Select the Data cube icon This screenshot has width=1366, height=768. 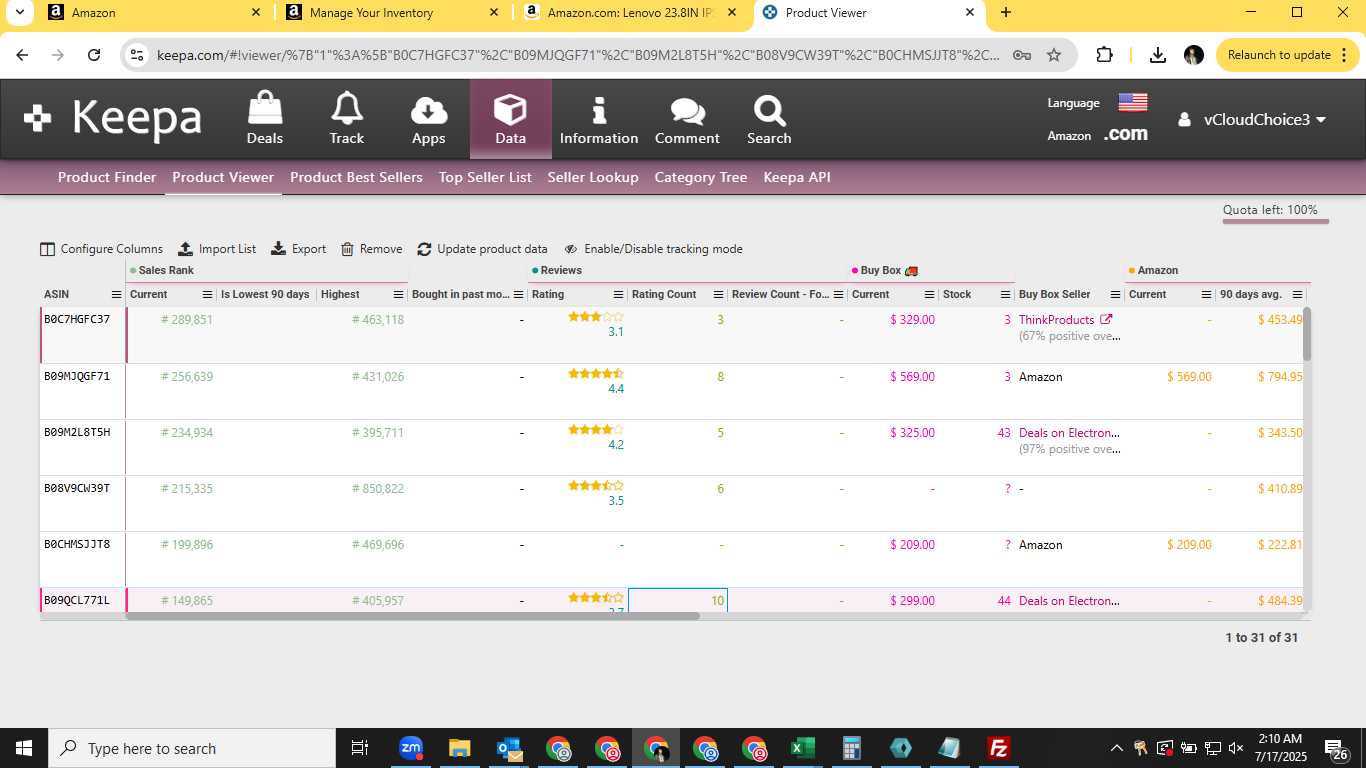tap(510, 119)
